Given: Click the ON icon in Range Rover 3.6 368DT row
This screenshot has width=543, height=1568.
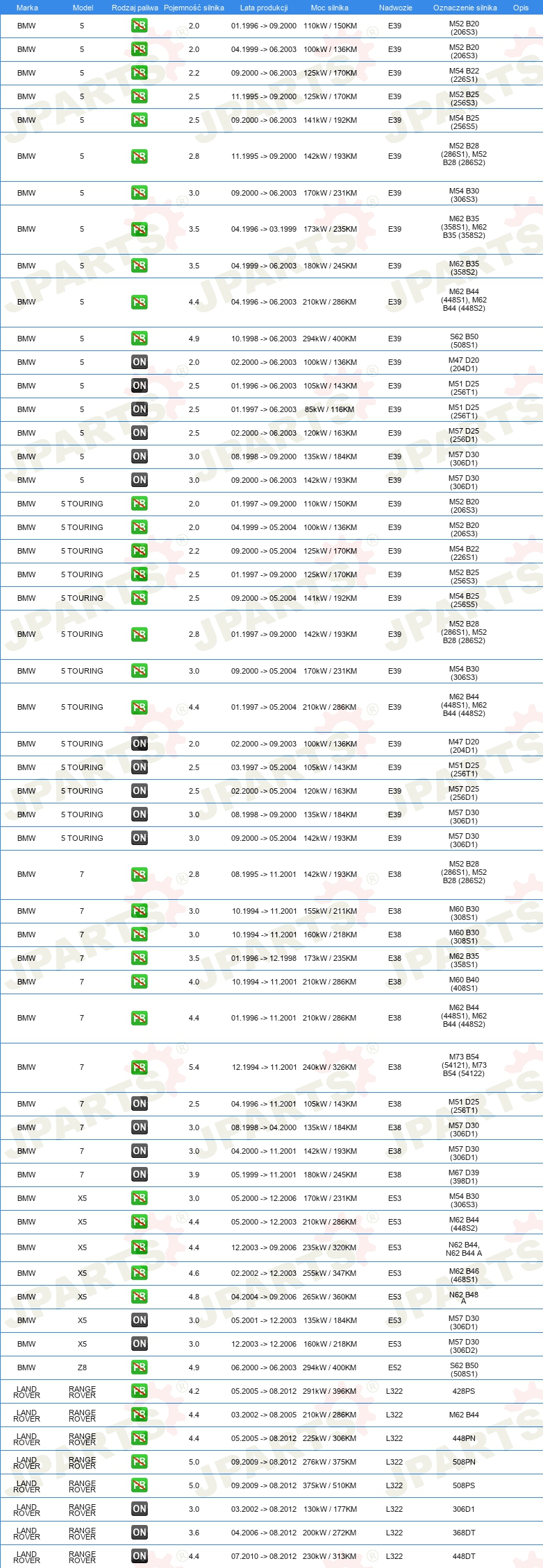Looking at the screenshot, I should point(140,1533).
